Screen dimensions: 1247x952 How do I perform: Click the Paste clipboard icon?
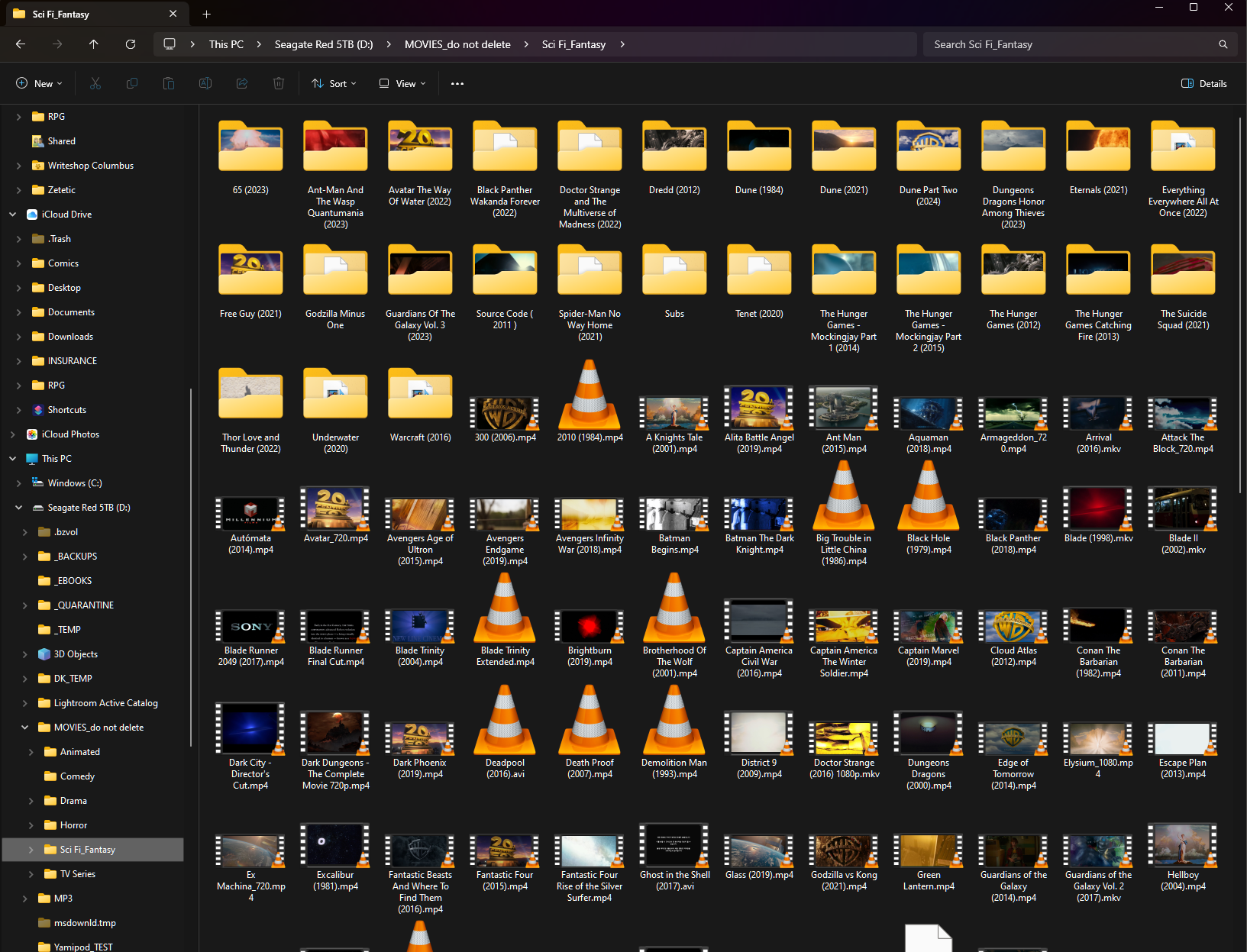coord(169,84)
